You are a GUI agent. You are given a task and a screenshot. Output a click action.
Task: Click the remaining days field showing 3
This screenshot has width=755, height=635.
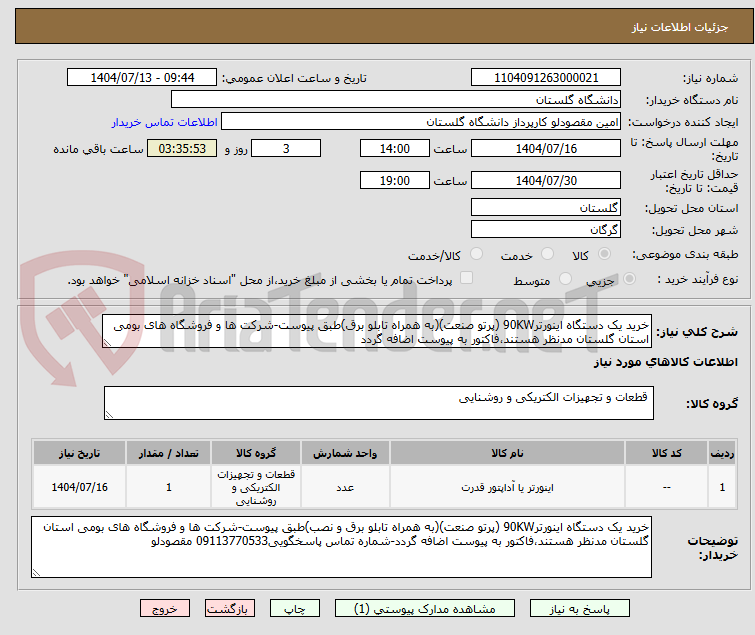pyautogui.click(x=286, y=148)
